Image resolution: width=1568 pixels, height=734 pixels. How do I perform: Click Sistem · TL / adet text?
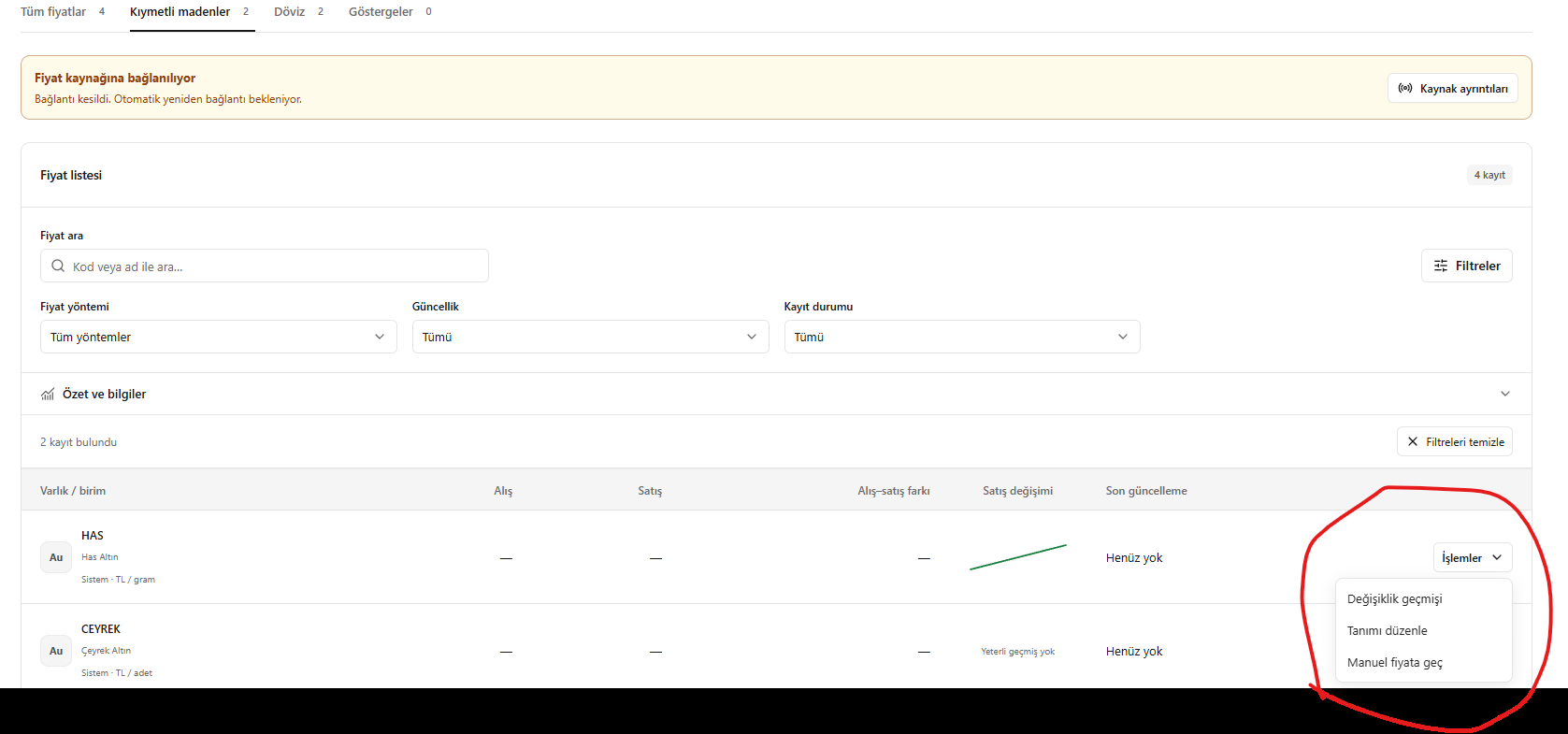pos(117,673)
